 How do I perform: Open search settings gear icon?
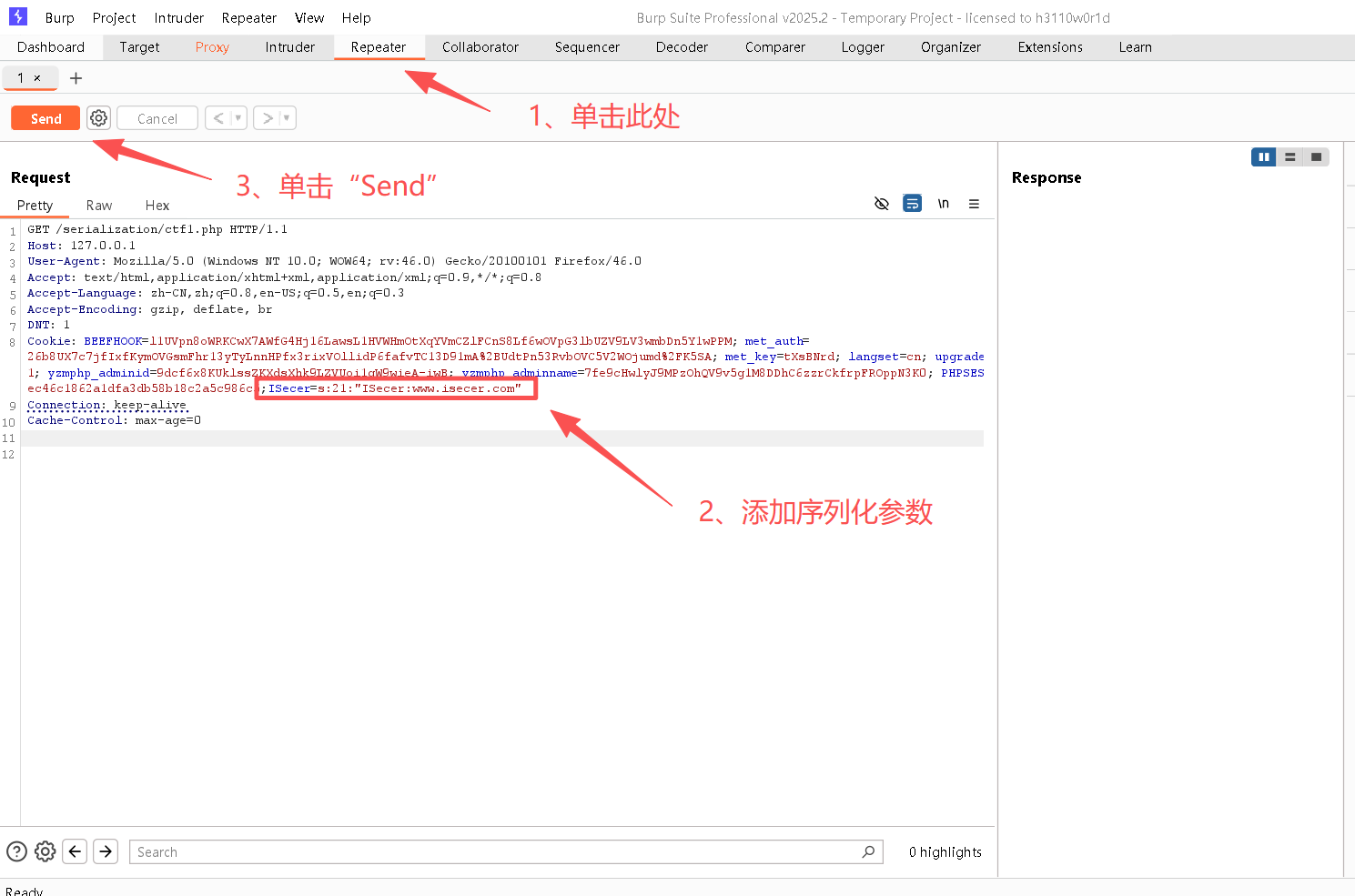point(45,851)
